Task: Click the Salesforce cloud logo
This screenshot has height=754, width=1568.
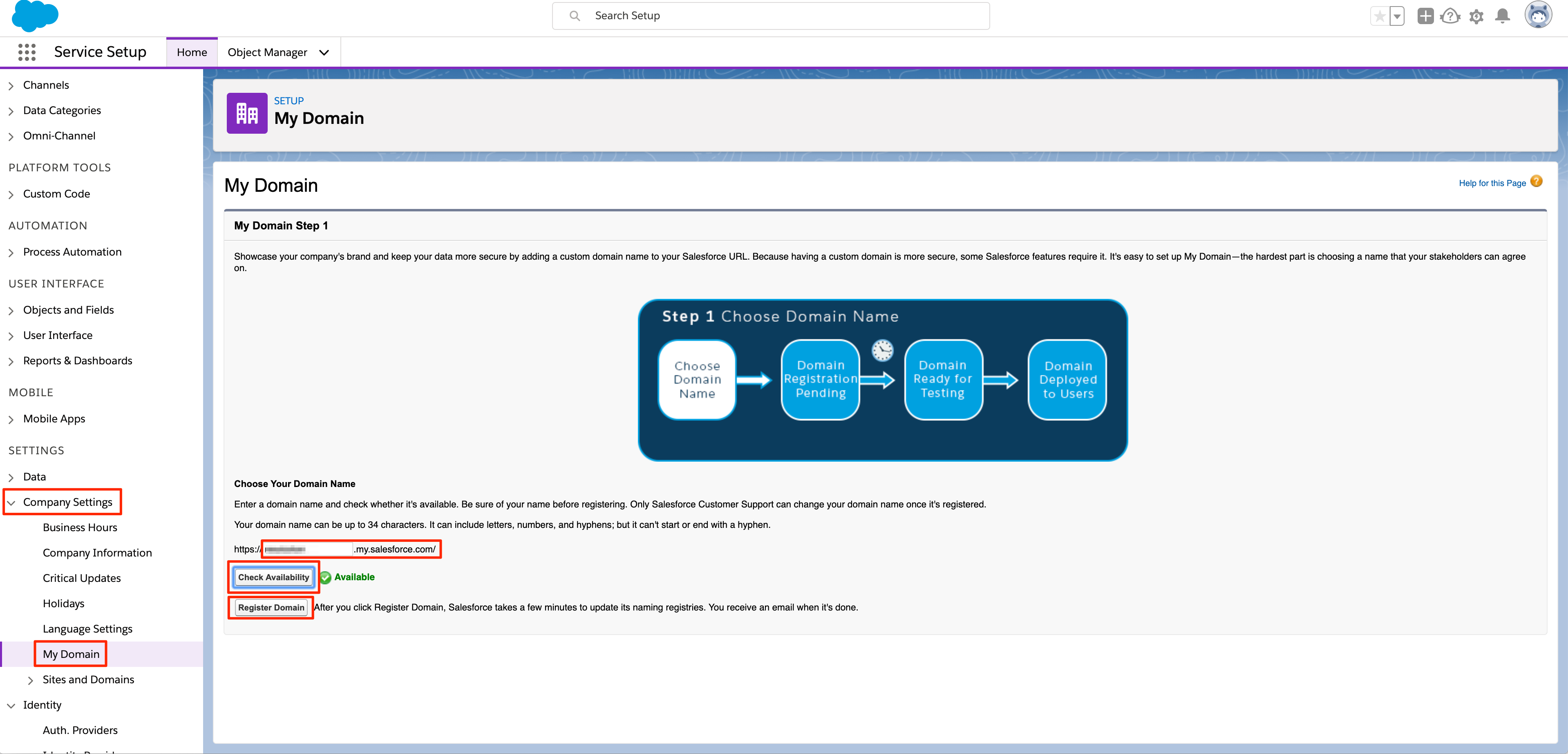Action: (35, 15)
